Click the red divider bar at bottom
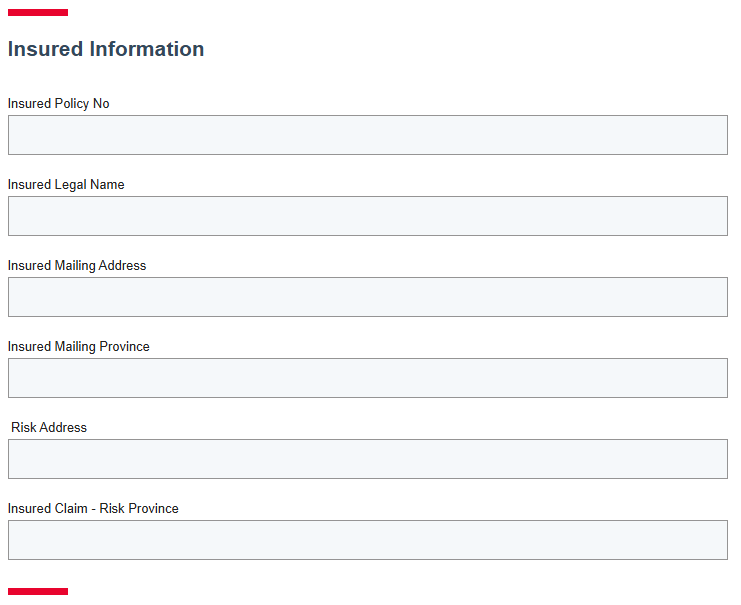741x605 pixels. coord(38,591)
